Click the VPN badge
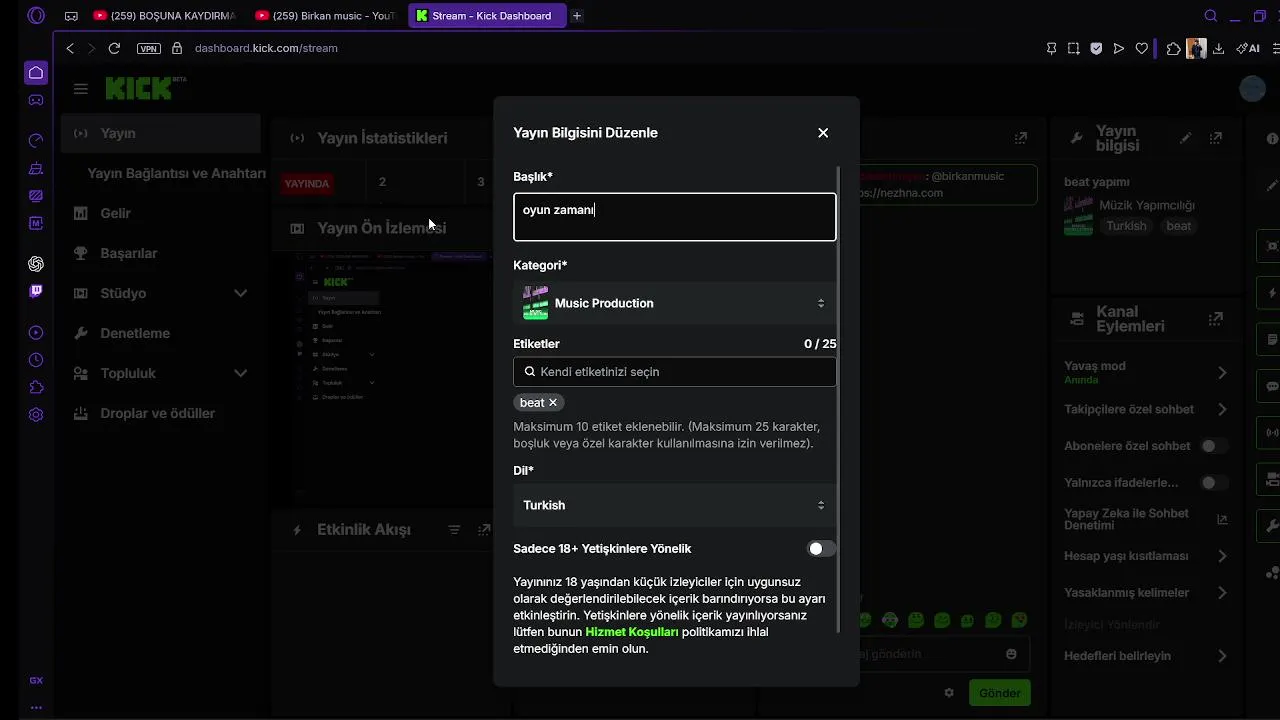This screenshot has width=1280, height=720. (x=149, y=48)
